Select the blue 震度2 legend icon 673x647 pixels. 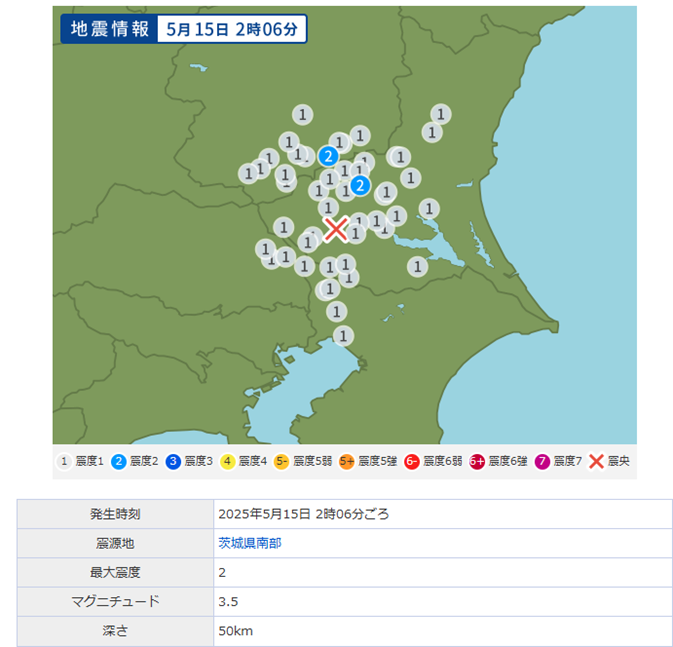pos(119,461)
